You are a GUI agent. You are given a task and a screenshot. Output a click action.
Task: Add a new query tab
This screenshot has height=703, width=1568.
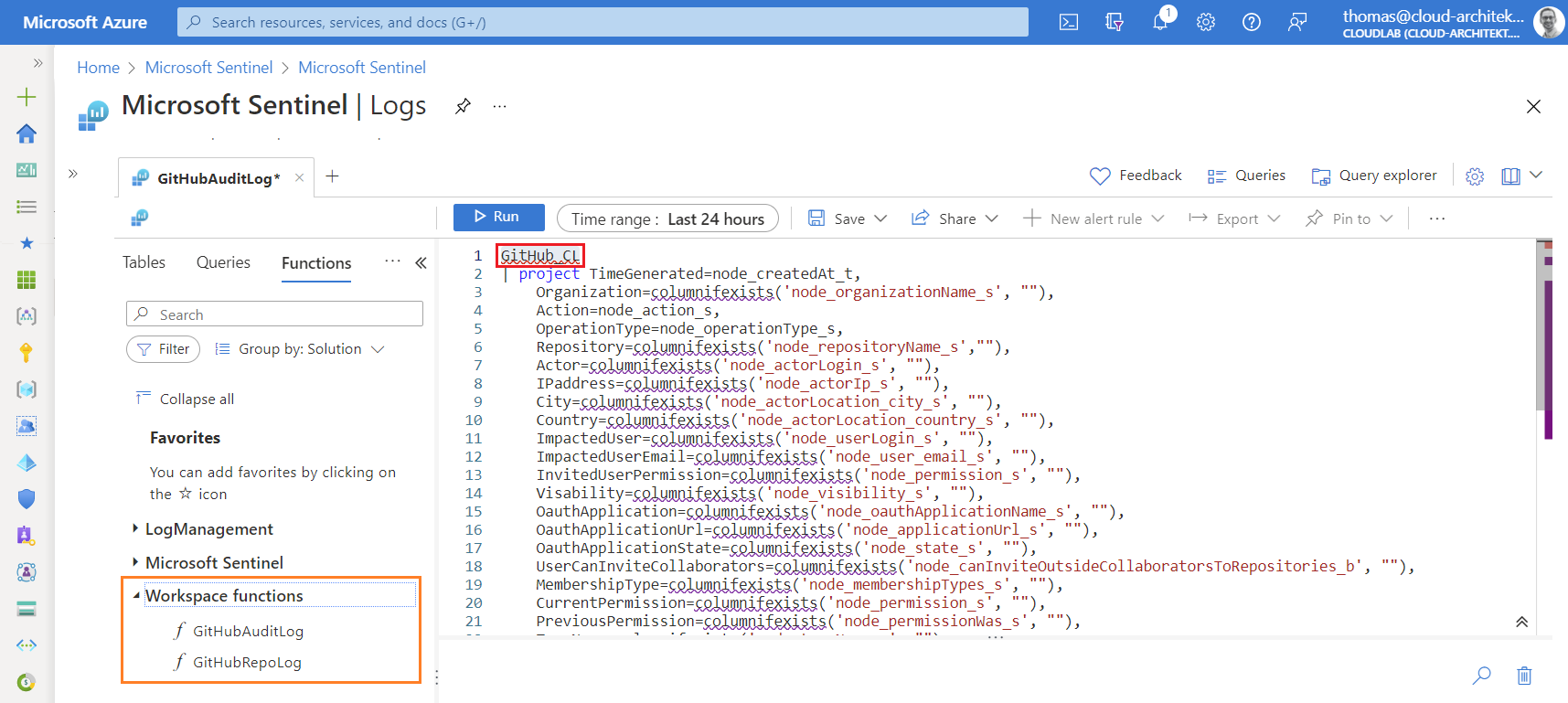tap(333, 176)
